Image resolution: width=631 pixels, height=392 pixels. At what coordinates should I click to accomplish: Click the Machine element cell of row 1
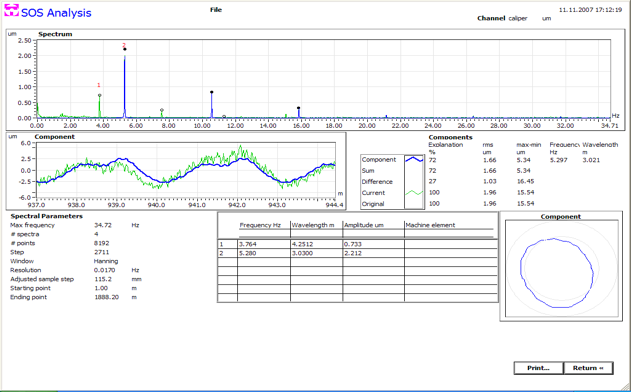(451, 244)
